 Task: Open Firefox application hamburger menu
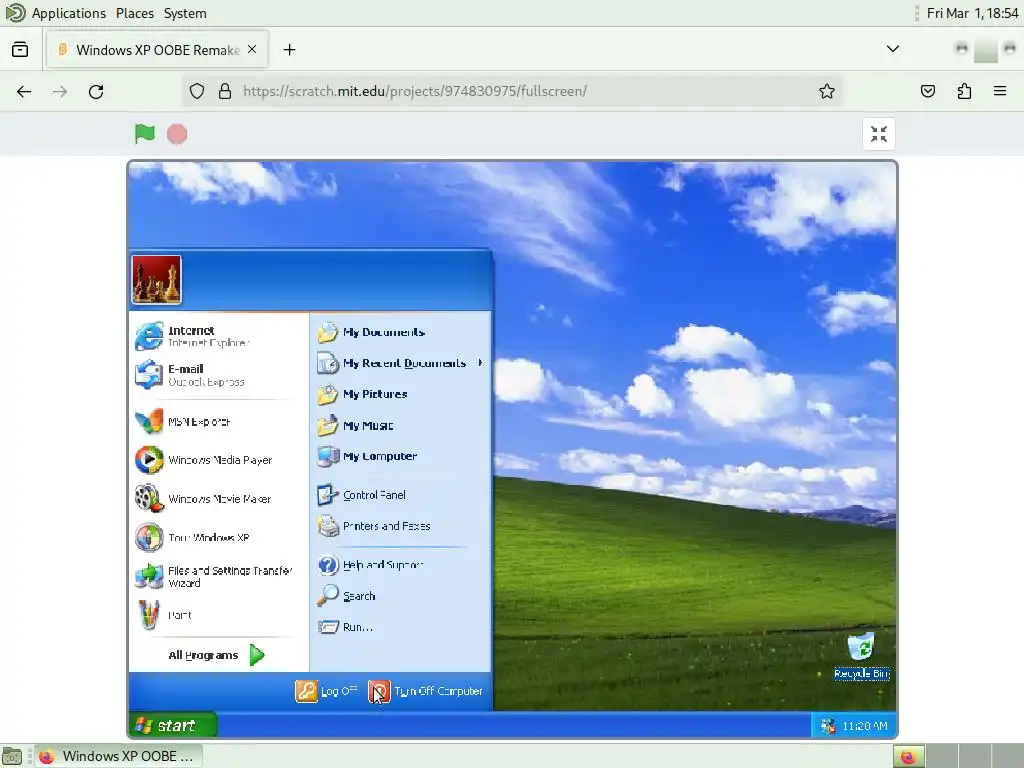coord(1000,91)
